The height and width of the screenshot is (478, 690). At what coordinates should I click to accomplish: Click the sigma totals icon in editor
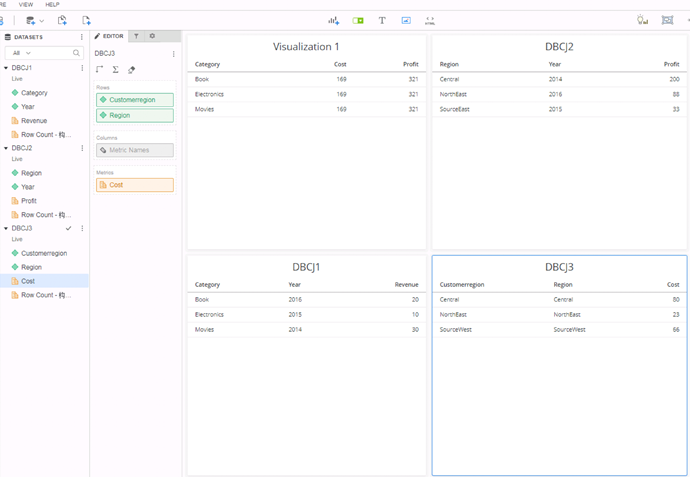[115, 70]
